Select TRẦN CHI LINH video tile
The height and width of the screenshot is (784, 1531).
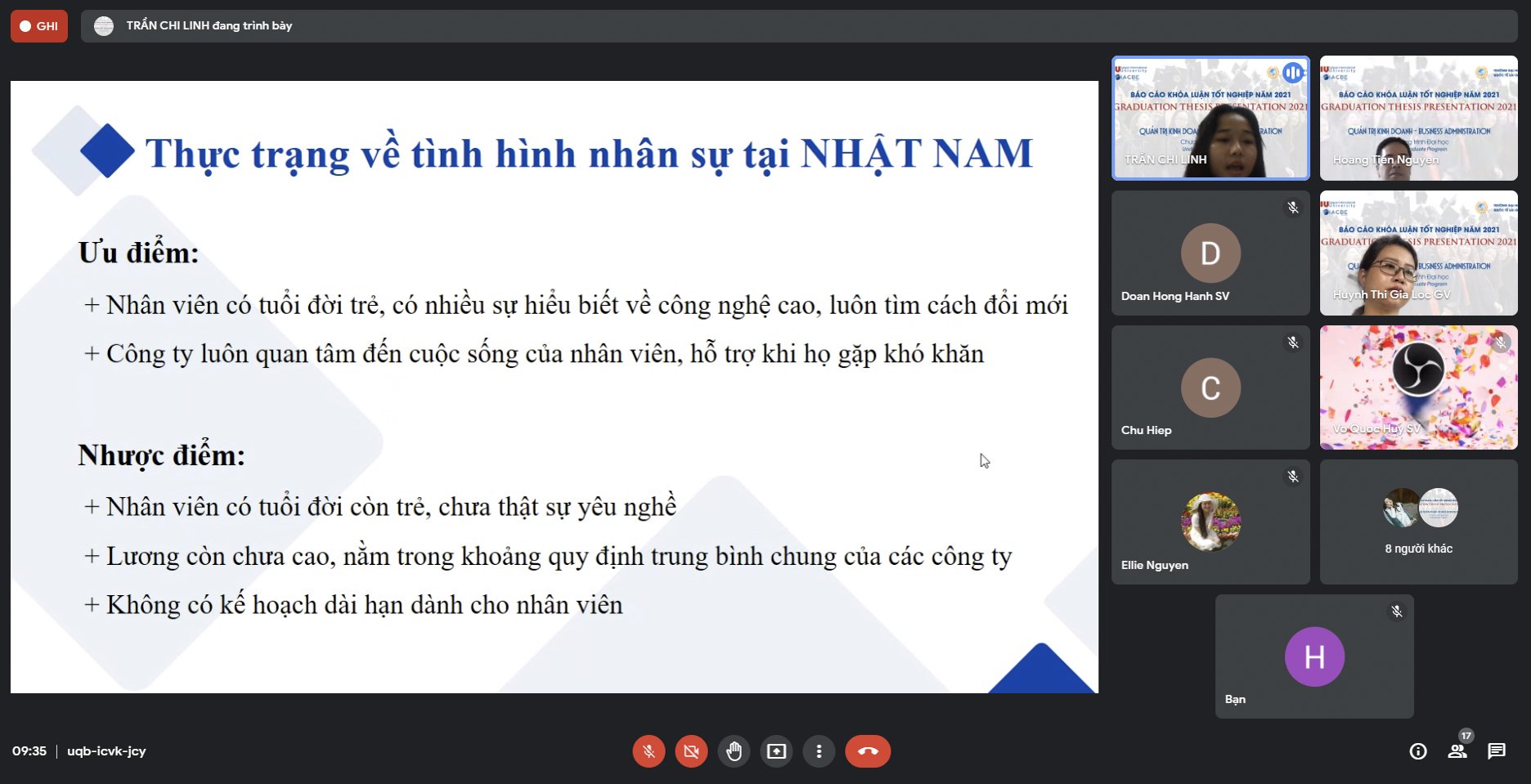[x=1210, y=118]
